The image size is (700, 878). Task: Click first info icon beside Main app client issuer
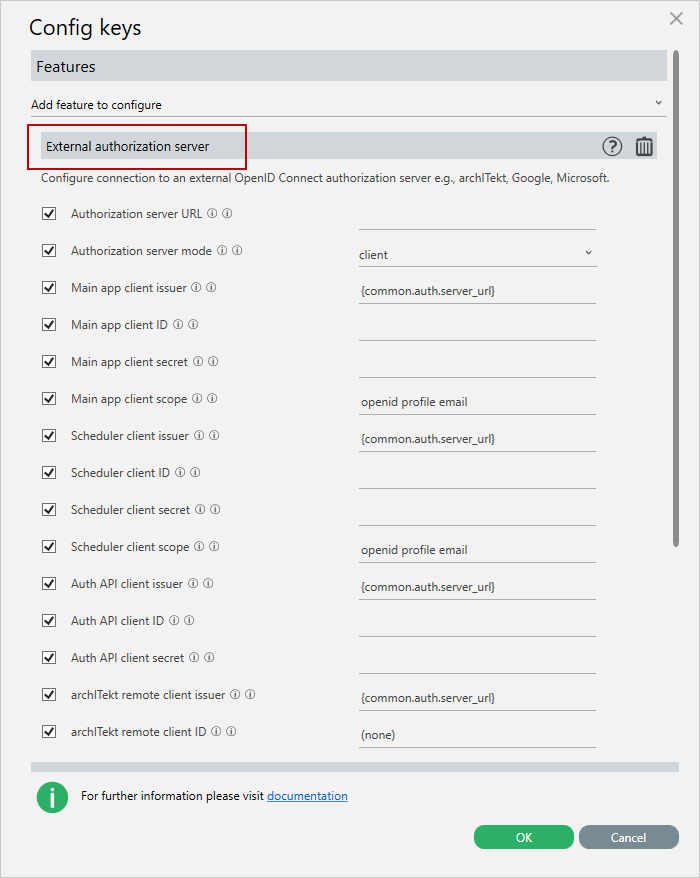[x=197, y=287]
